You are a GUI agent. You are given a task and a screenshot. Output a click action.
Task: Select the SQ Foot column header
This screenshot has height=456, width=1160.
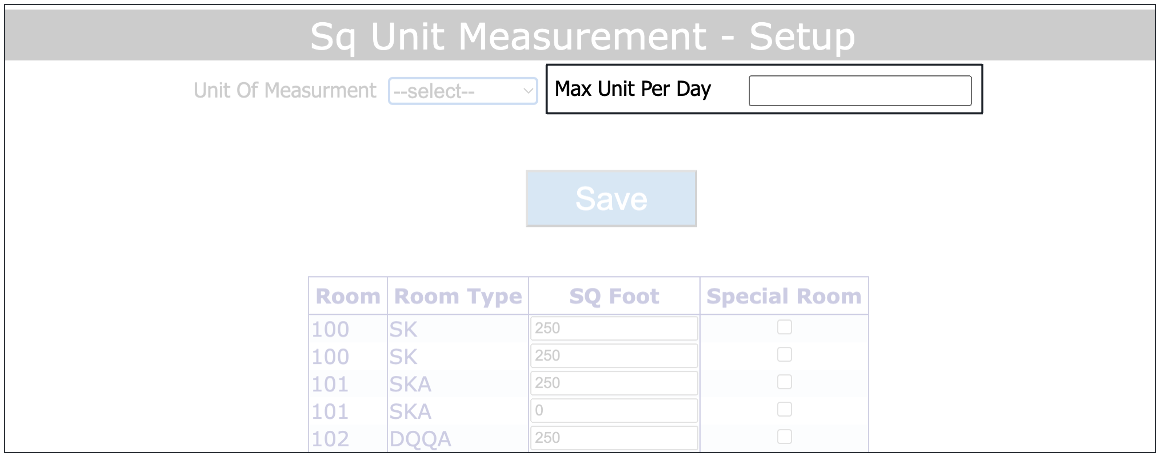coord(614,296)
